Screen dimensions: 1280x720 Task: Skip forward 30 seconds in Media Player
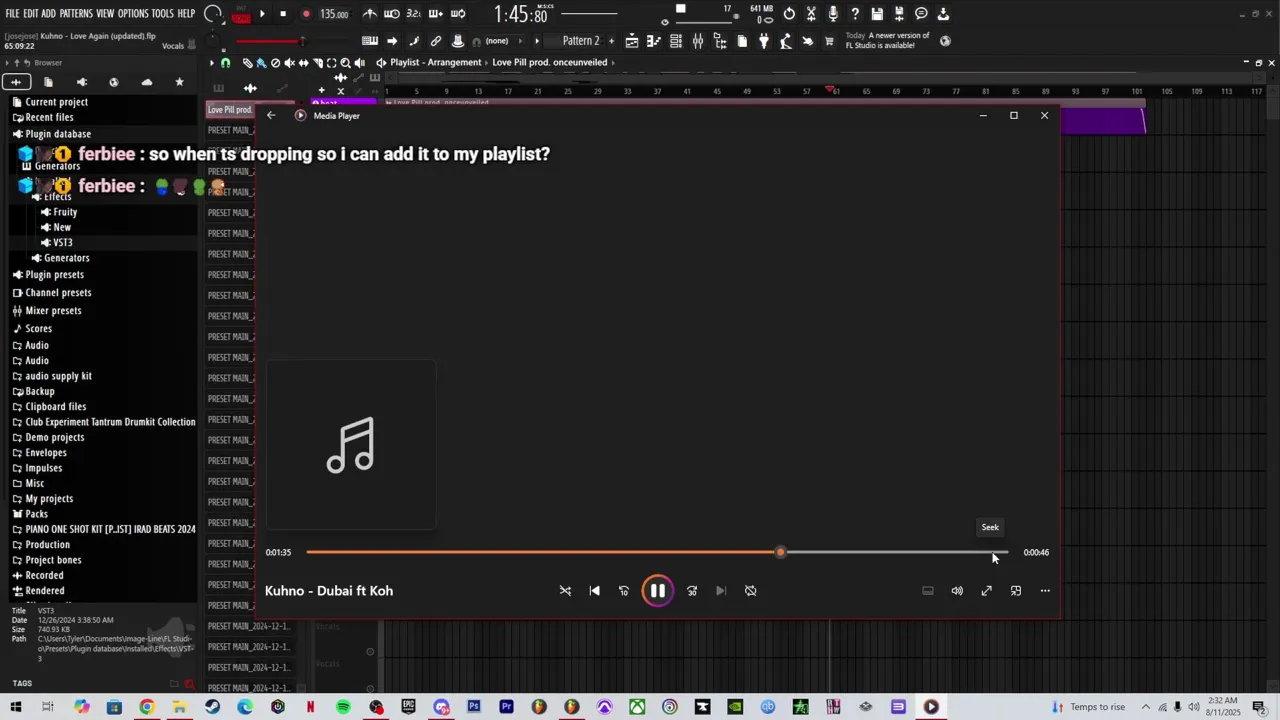(692, 591)
